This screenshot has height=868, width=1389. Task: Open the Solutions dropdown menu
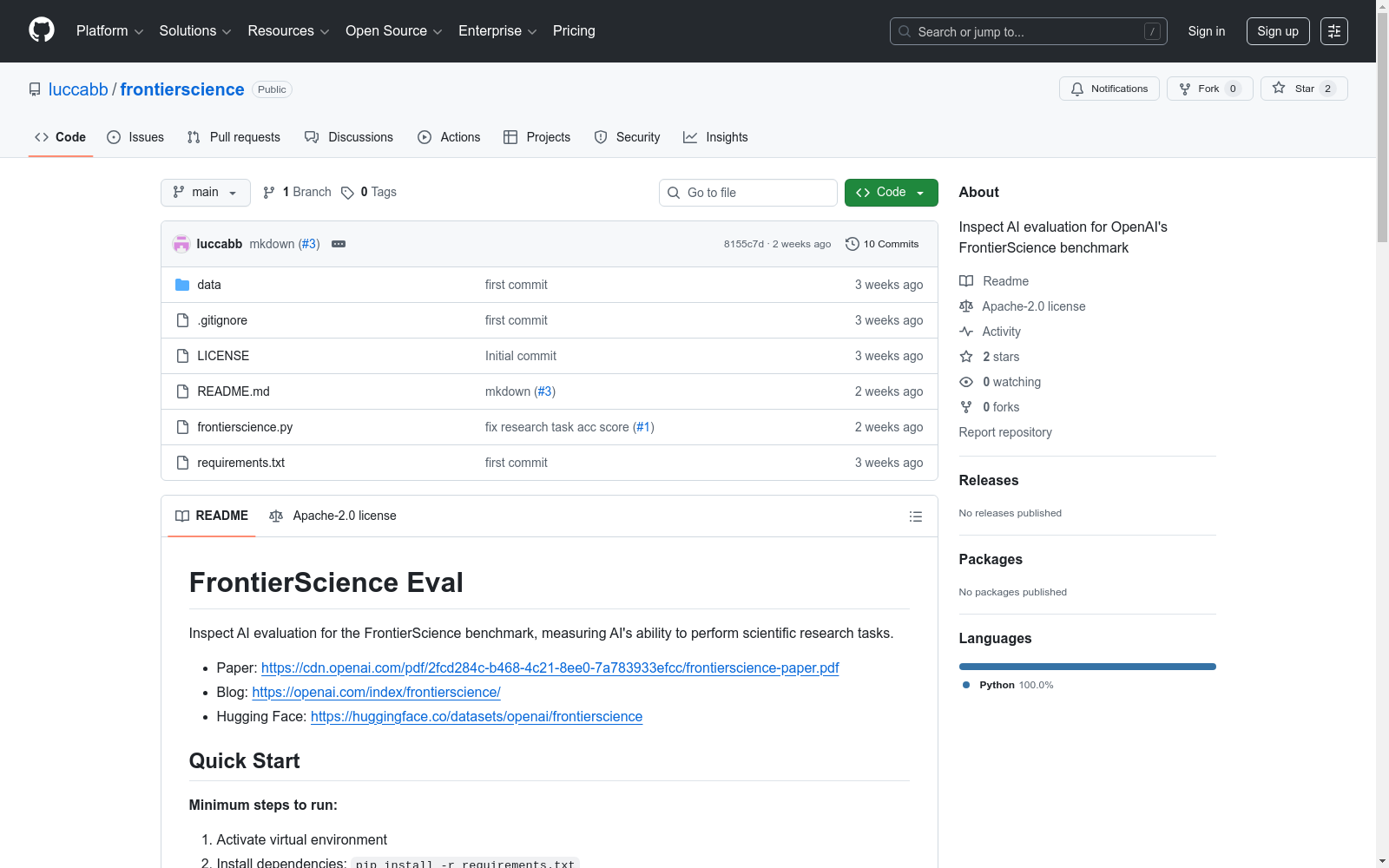(x=195, y=31)
